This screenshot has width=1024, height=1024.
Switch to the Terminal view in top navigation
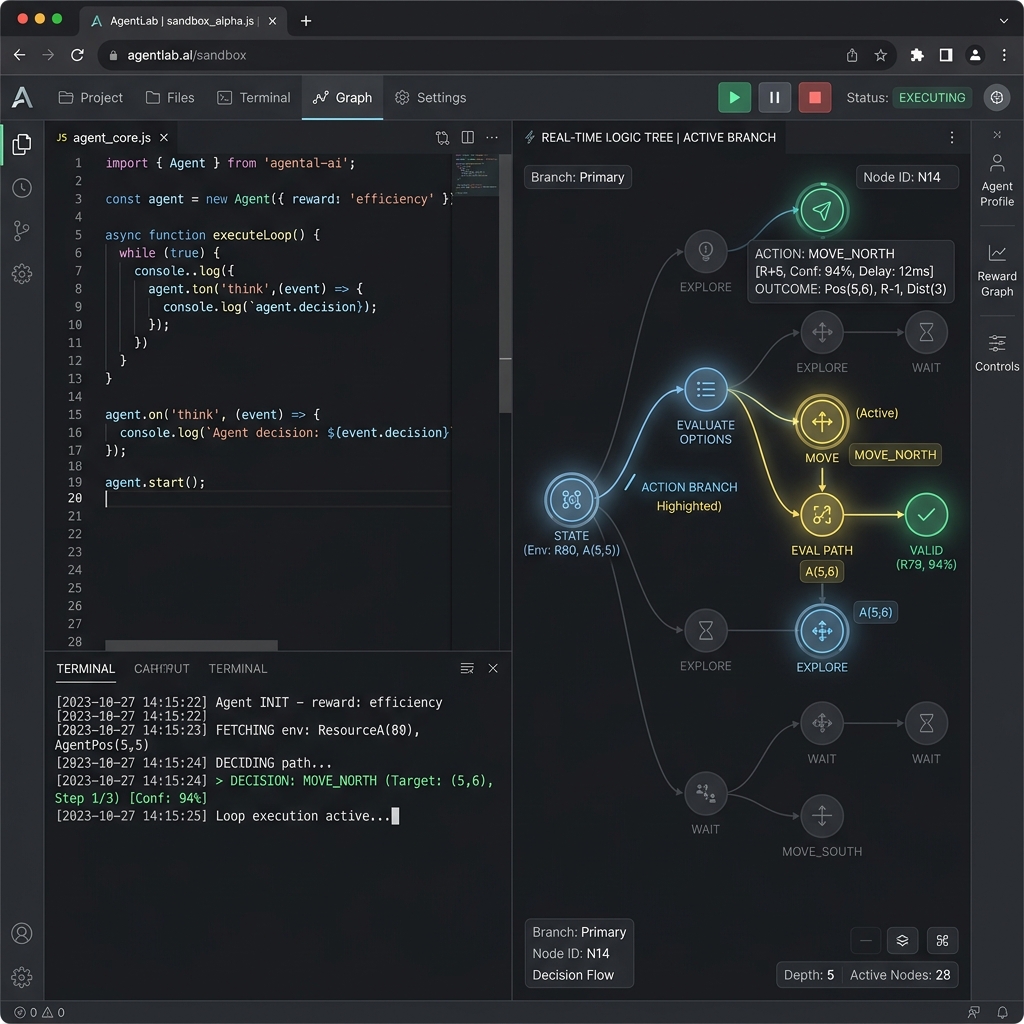253,97
